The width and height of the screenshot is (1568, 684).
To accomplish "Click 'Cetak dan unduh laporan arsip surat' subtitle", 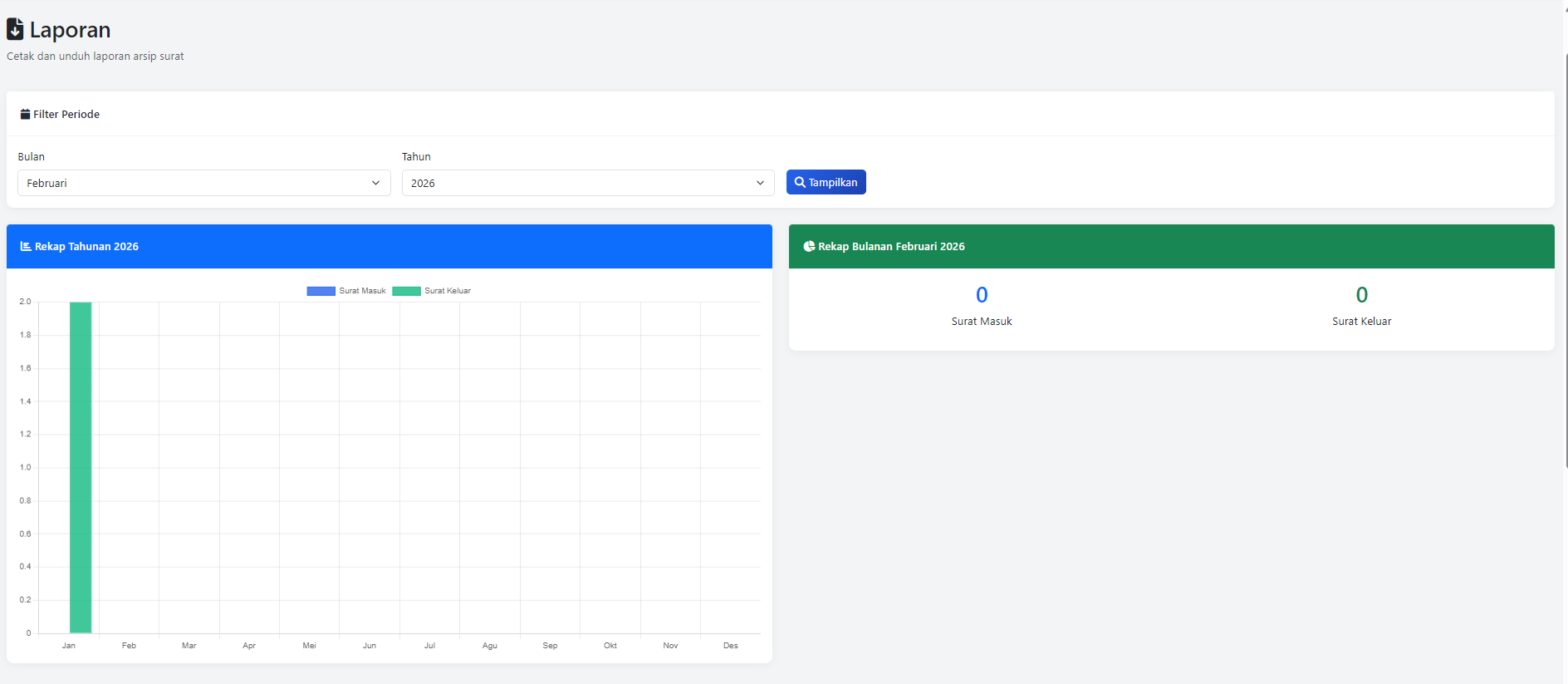I will coord(96,57).
